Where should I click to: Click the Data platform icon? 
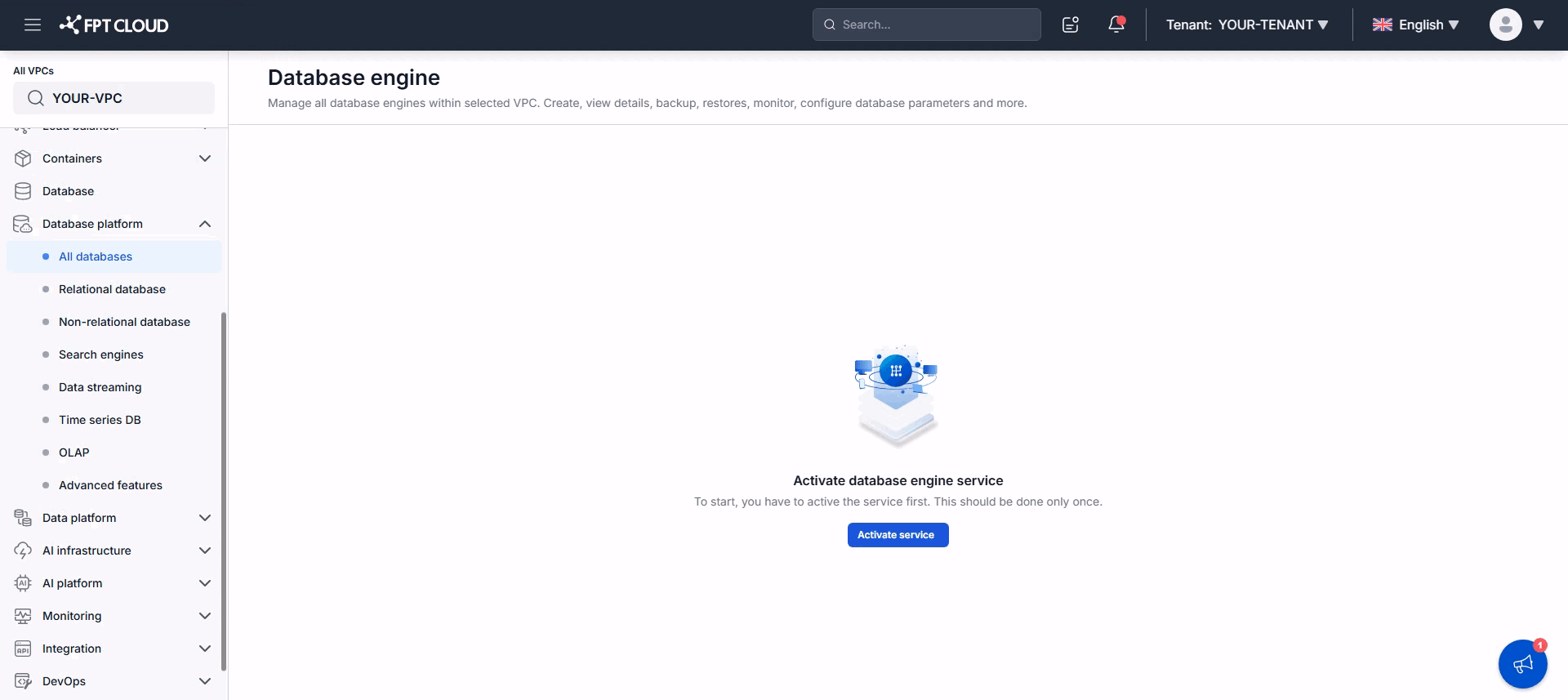(x=23, y=518)
